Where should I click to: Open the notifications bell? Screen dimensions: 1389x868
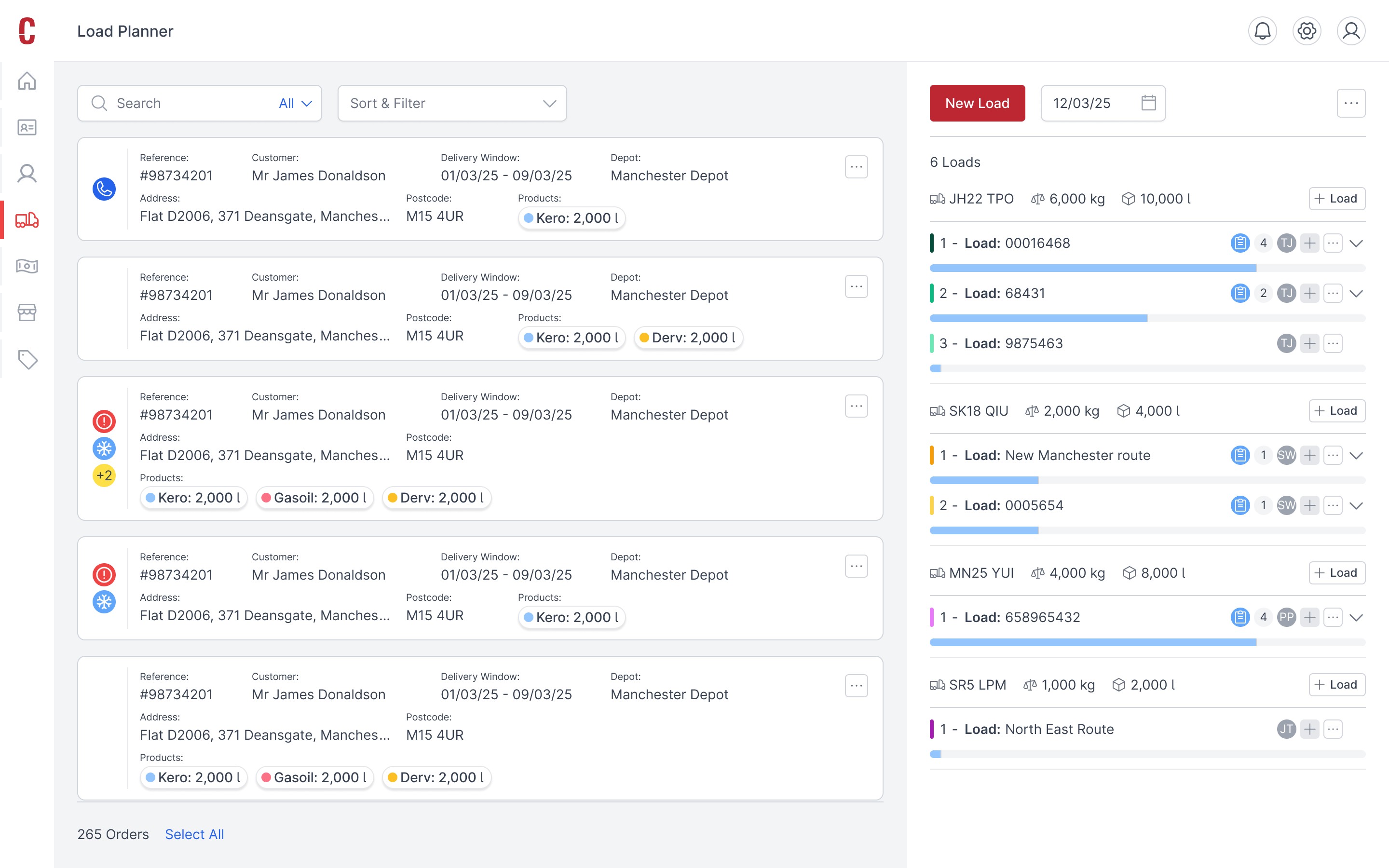pyautogui.click(x=1262, y=31)
